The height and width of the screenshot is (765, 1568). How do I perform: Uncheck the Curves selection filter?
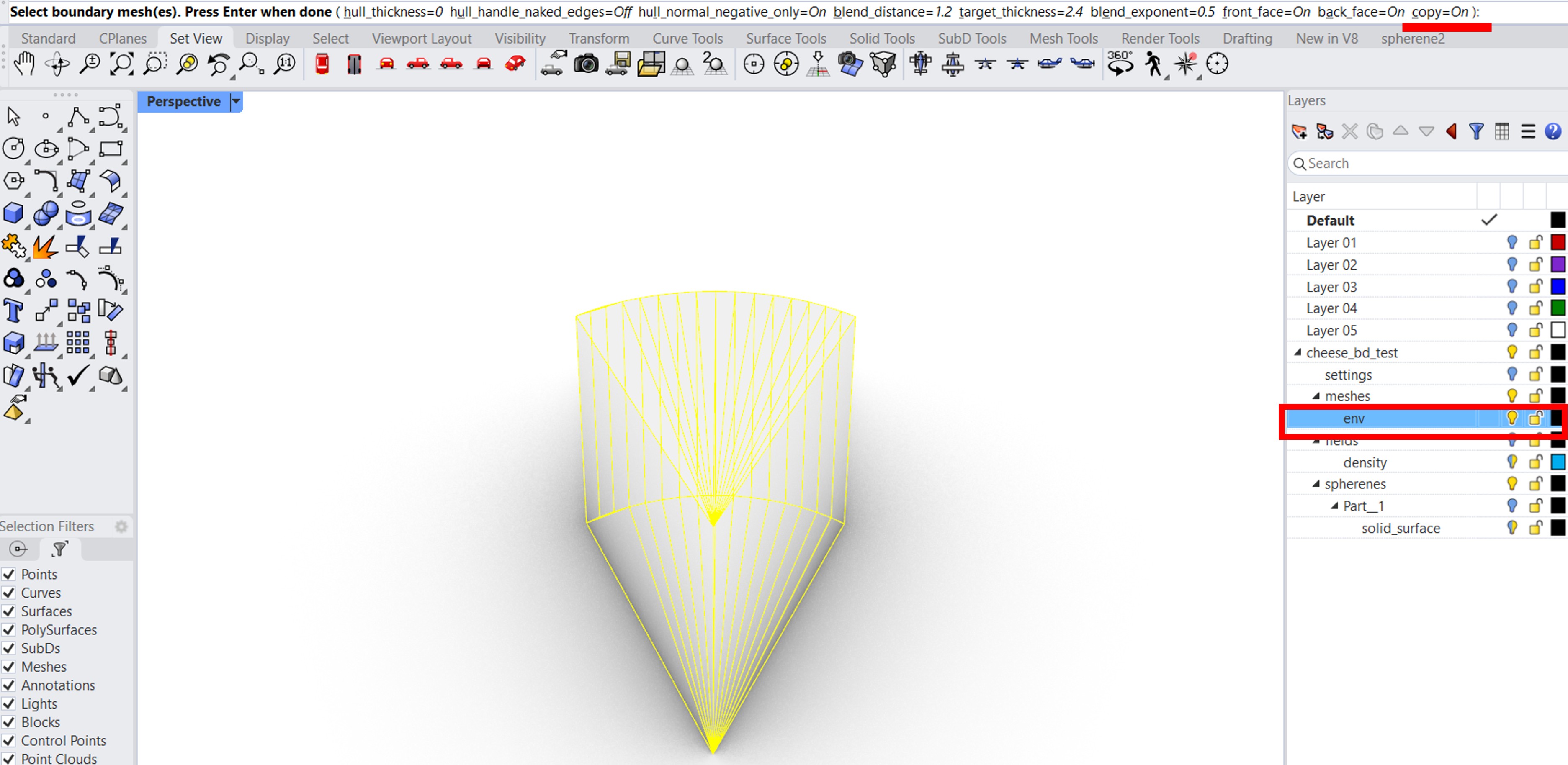click(8, 593)
